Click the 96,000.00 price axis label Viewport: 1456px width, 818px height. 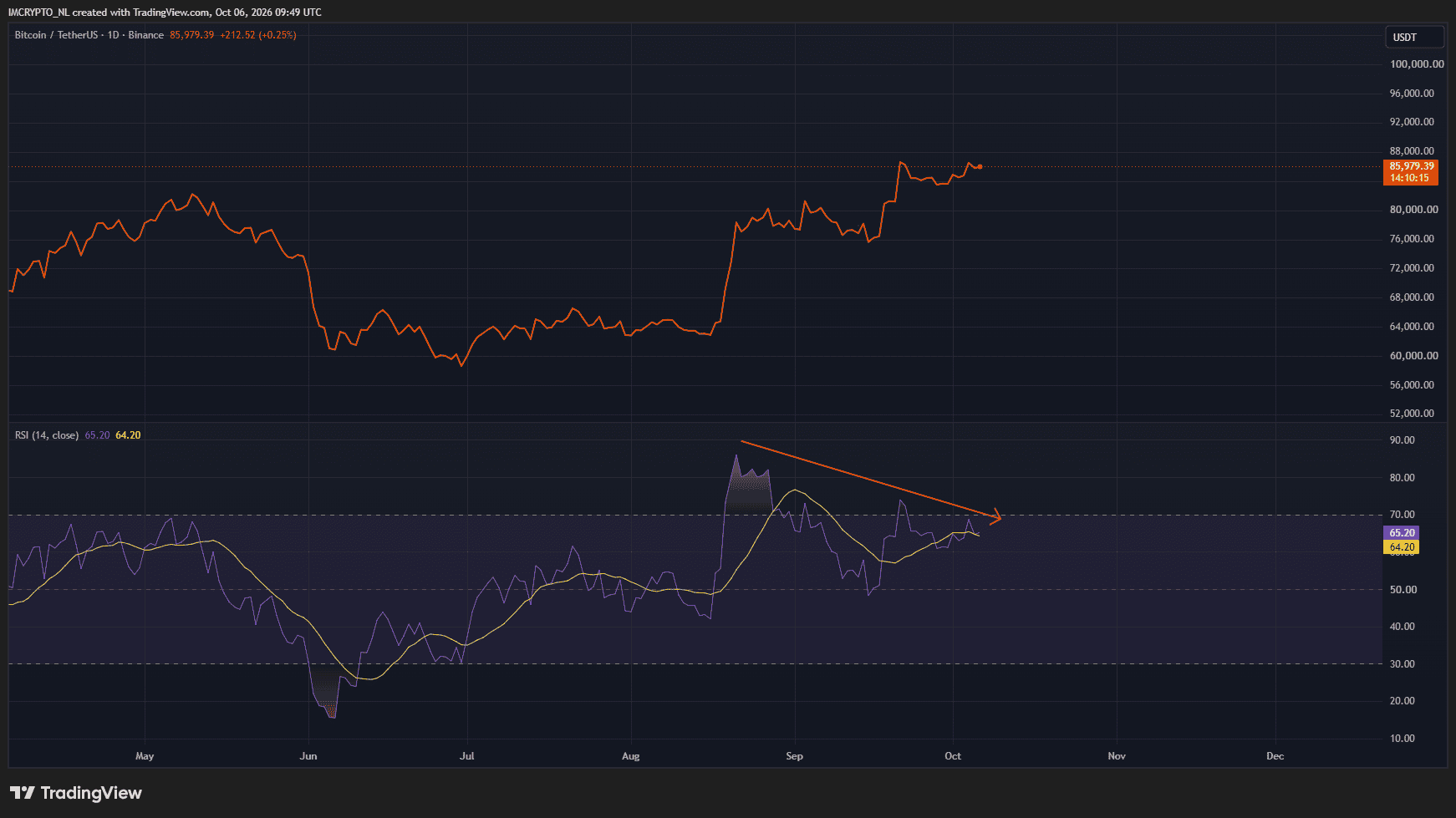pyautogui.click(x=1412, y=94)
